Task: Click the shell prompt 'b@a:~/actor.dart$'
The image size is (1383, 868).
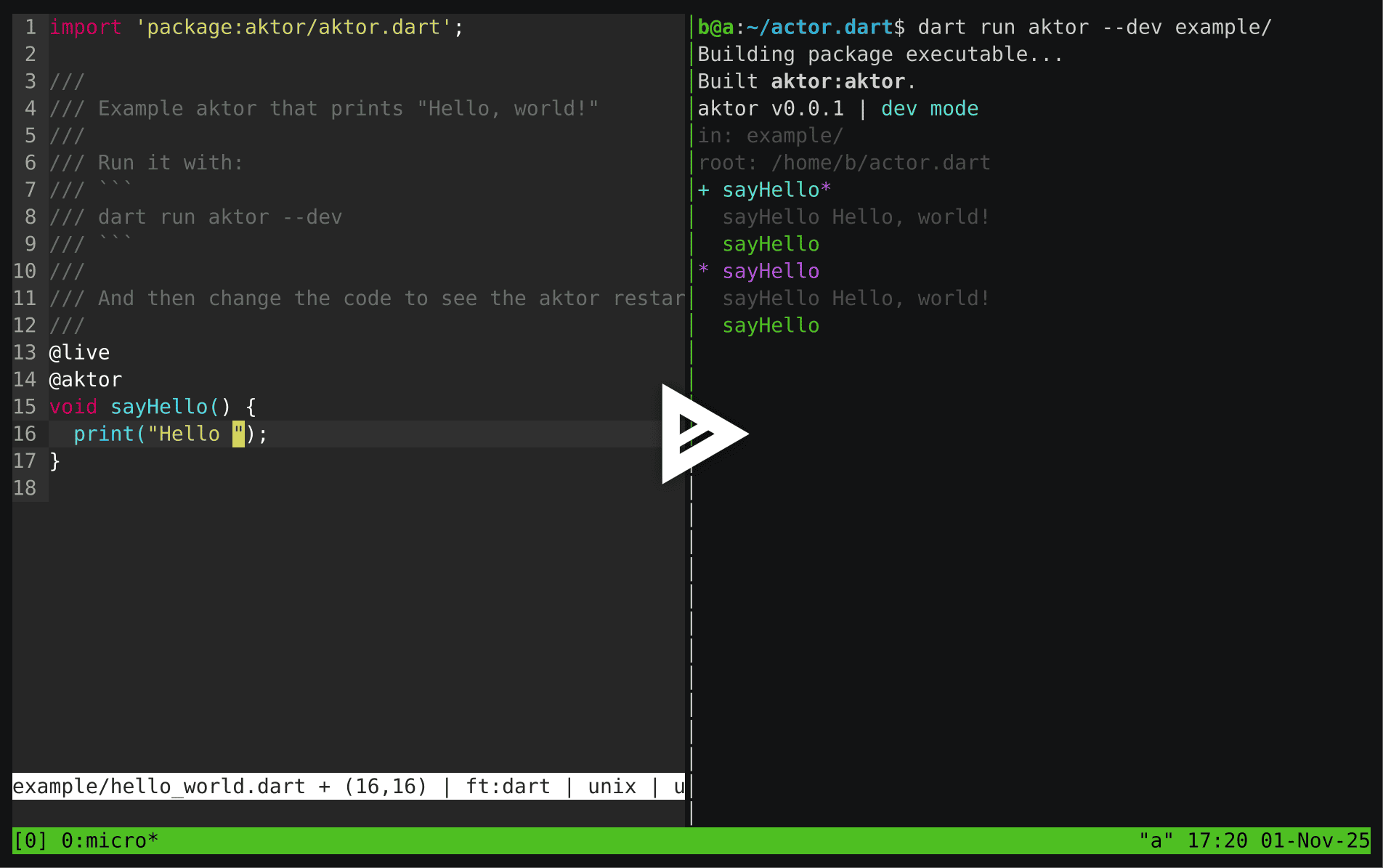Action: point(802,28)
